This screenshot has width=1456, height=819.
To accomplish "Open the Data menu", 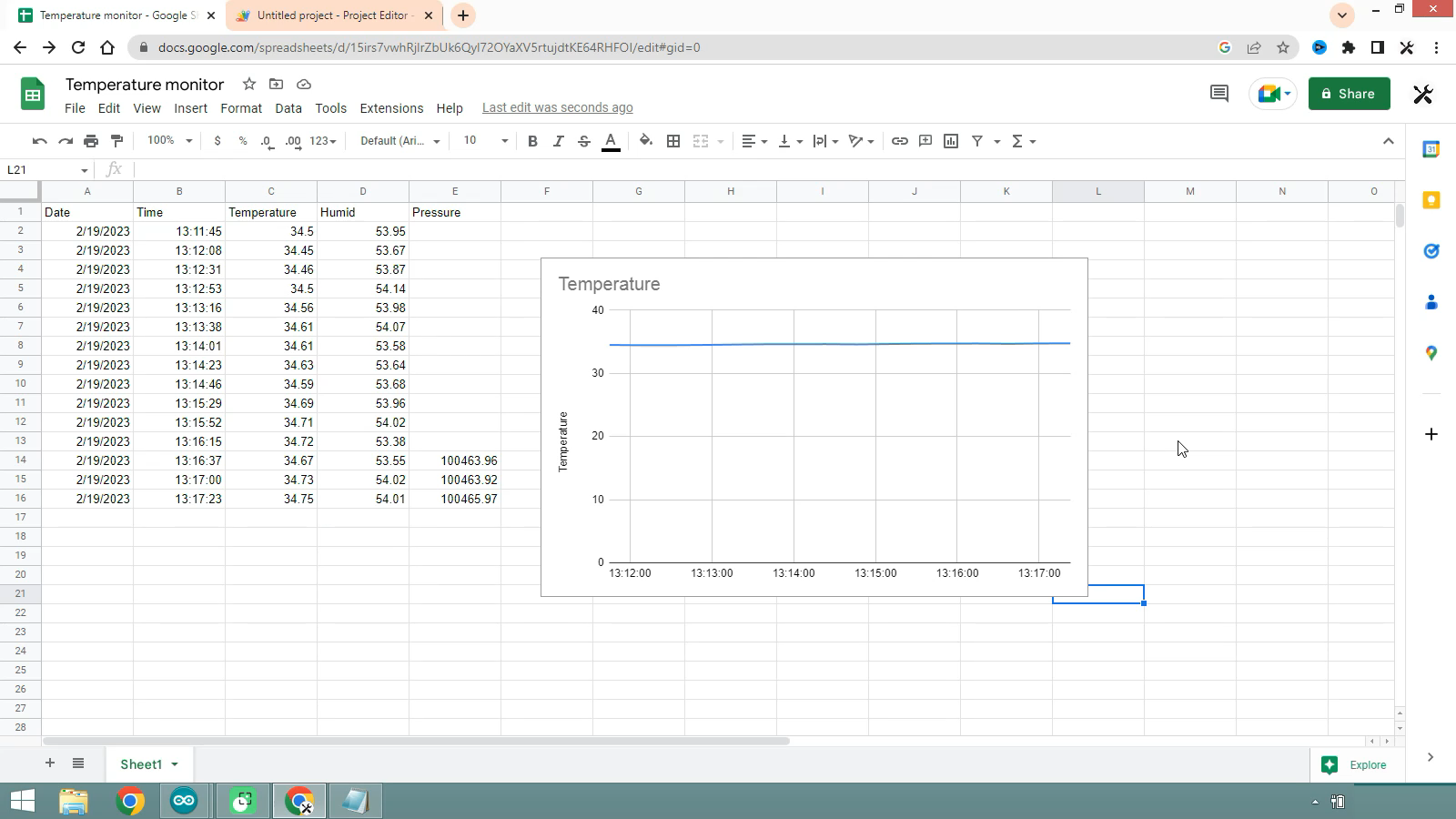I will coord(288,108).
